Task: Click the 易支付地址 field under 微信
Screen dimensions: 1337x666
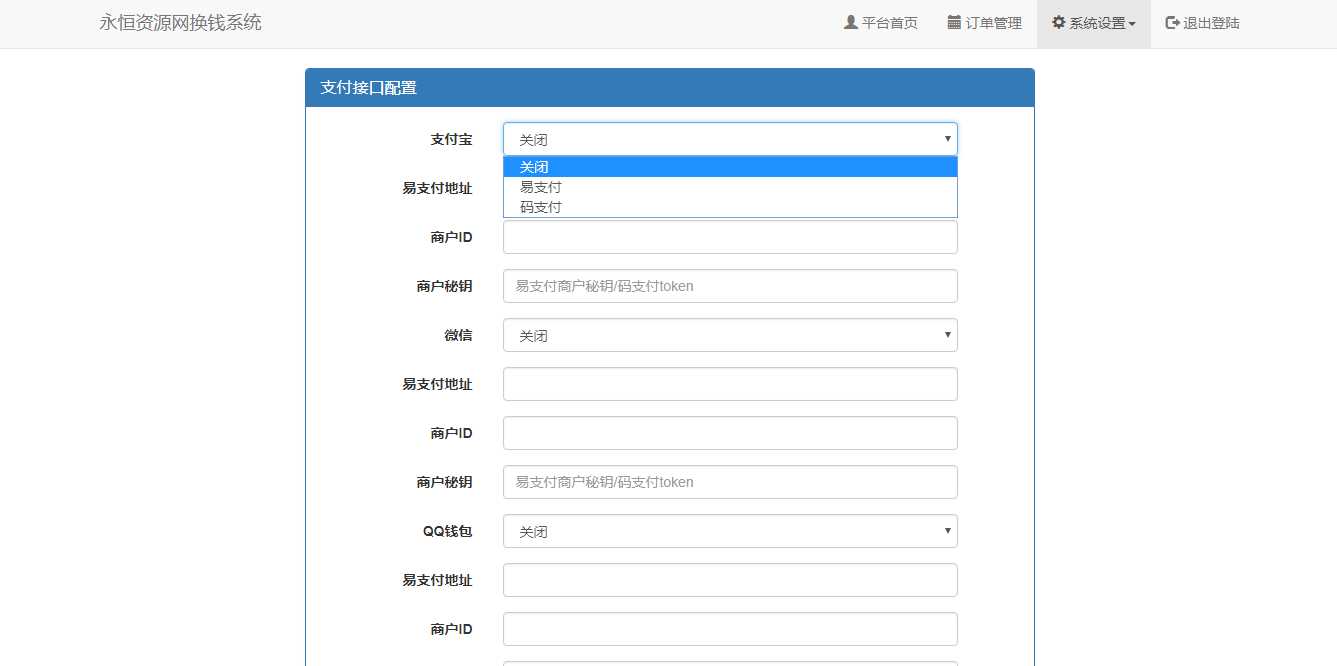Action: click(x=729, y=384)
